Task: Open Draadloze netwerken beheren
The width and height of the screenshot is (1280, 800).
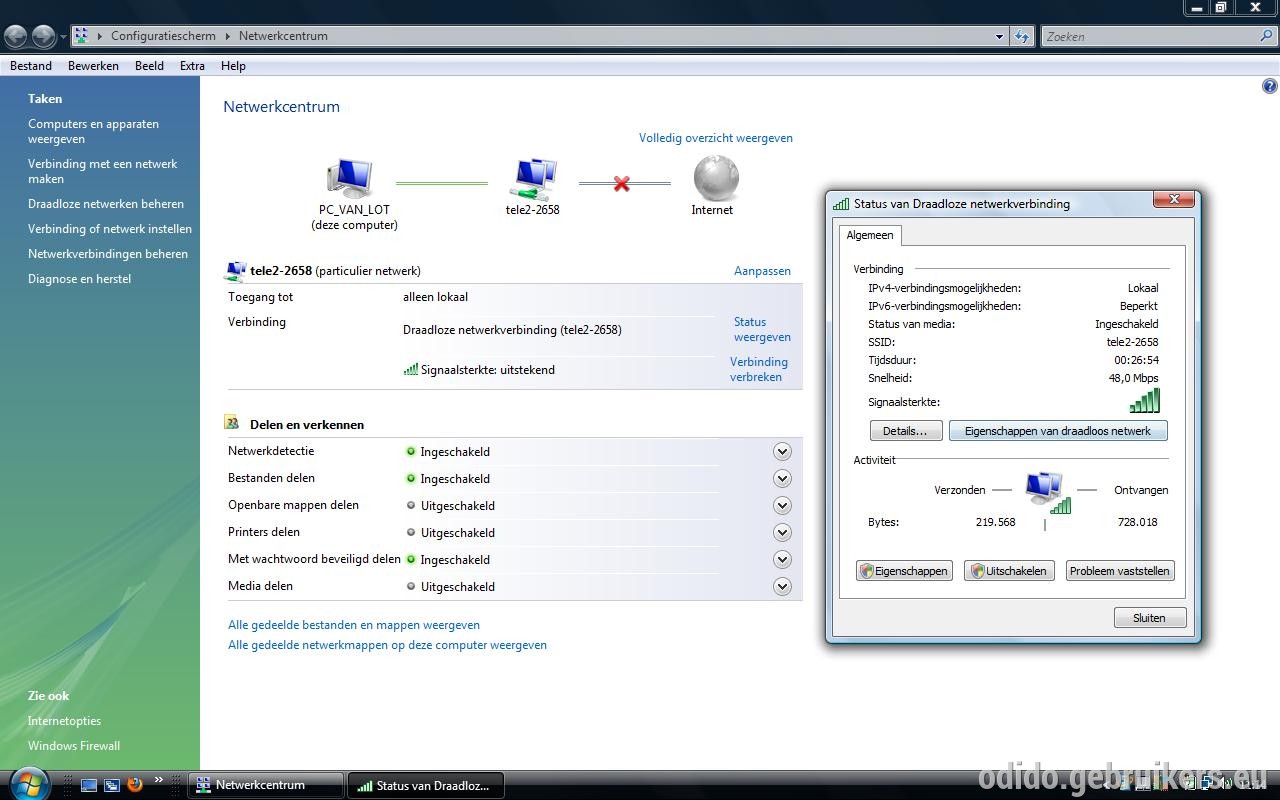Action: 106,204
